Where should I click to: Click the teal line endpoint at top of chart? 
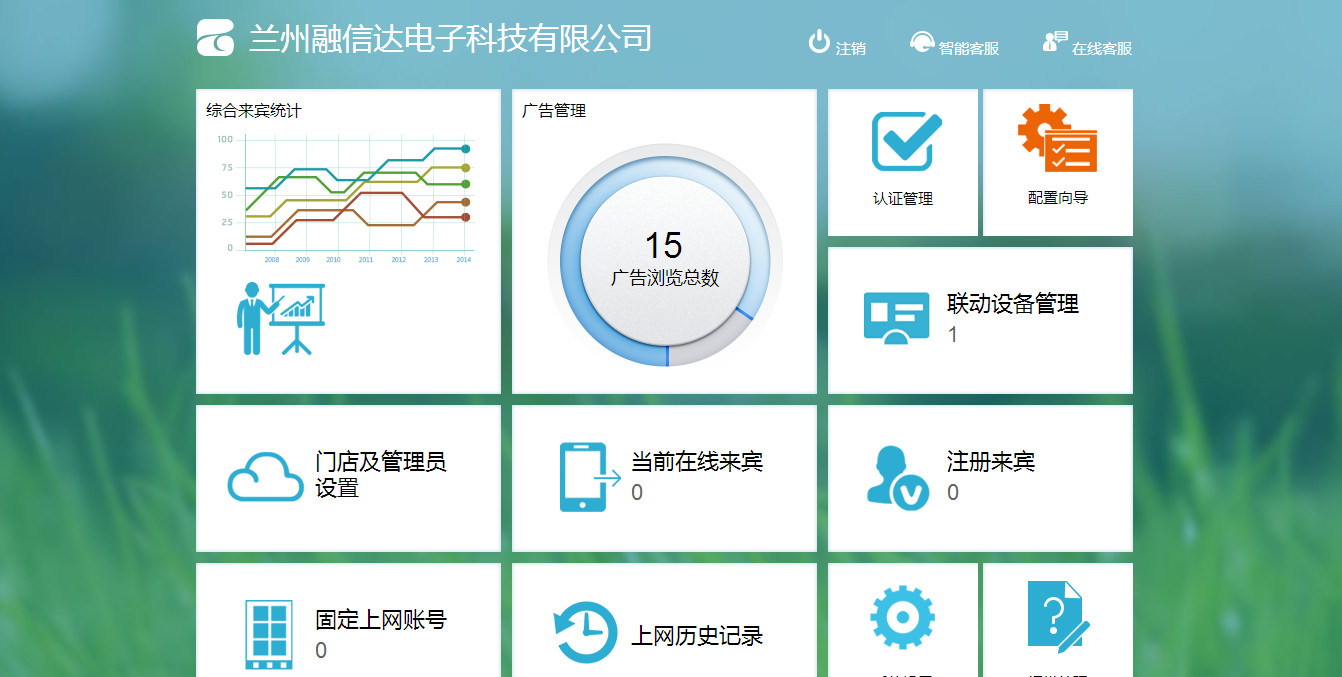pyautogui.click(x=466, y=149)
